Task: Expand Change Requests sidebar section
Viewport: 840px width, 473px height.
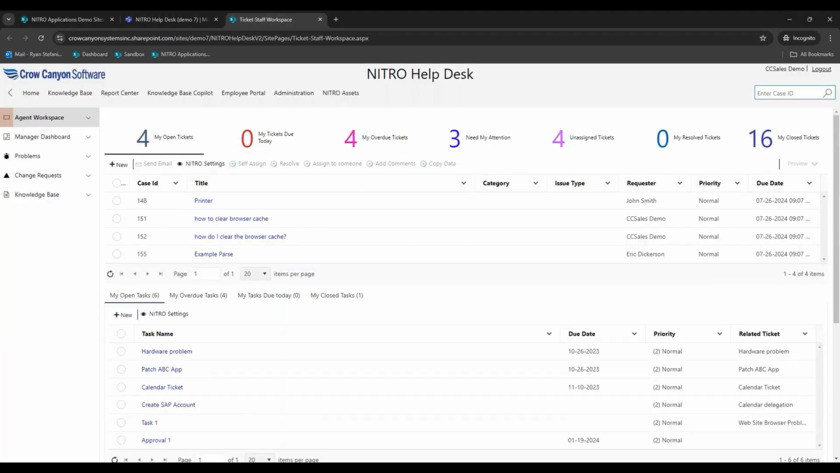Action: [88, 175]
